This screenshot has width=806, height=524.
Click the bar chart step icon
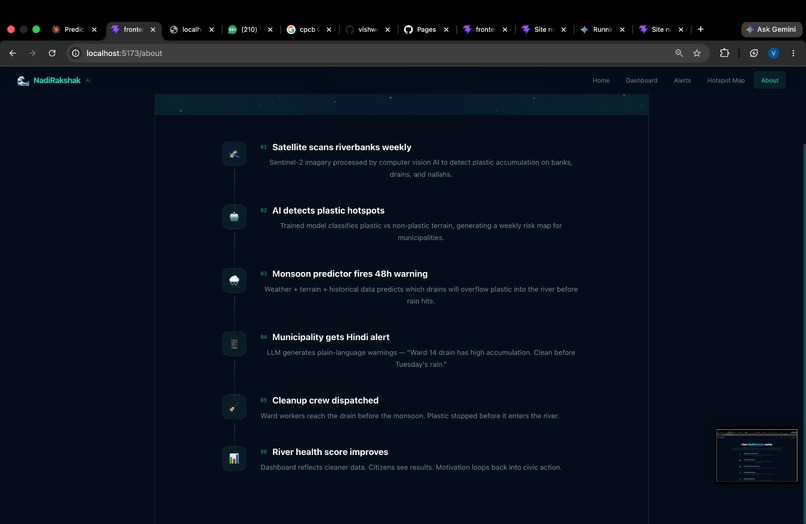234,458
